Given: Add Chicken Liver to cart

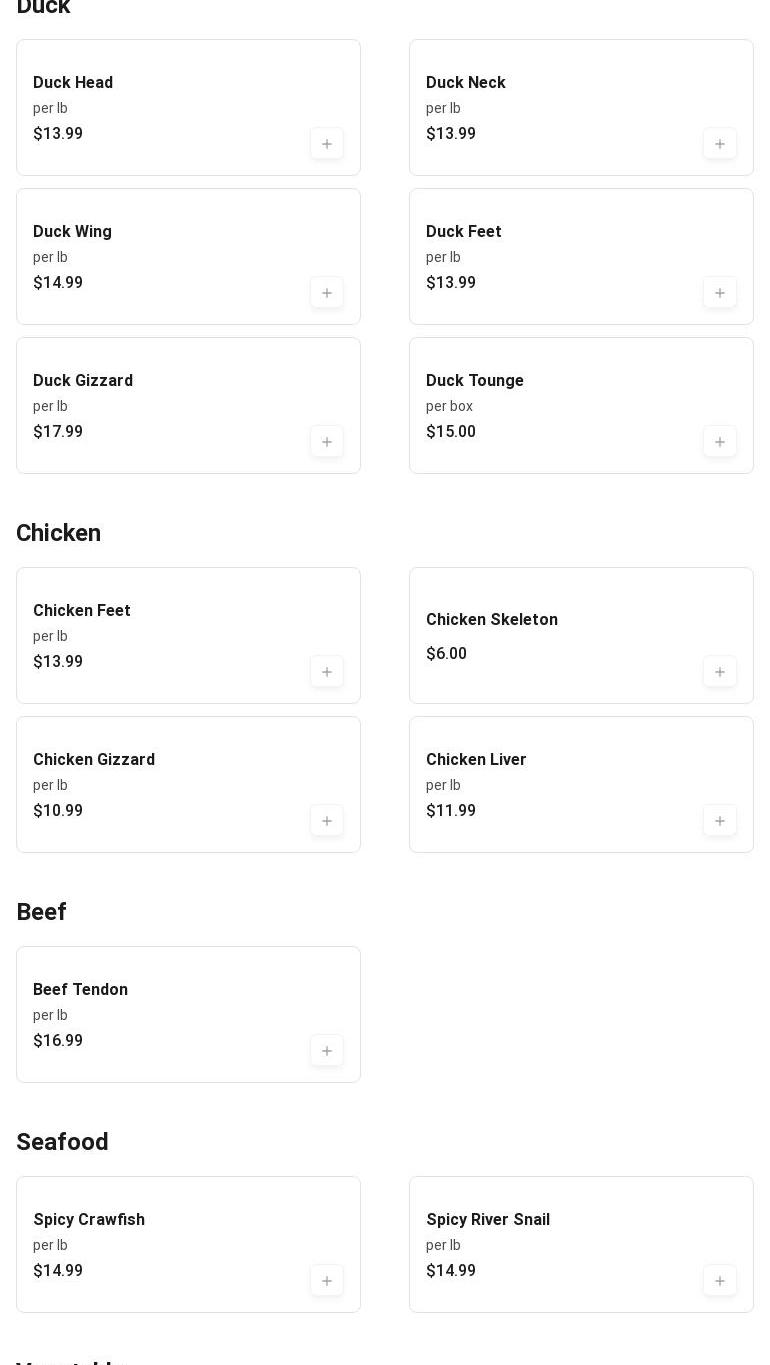Looking at the screenshot, I should 720,821.
